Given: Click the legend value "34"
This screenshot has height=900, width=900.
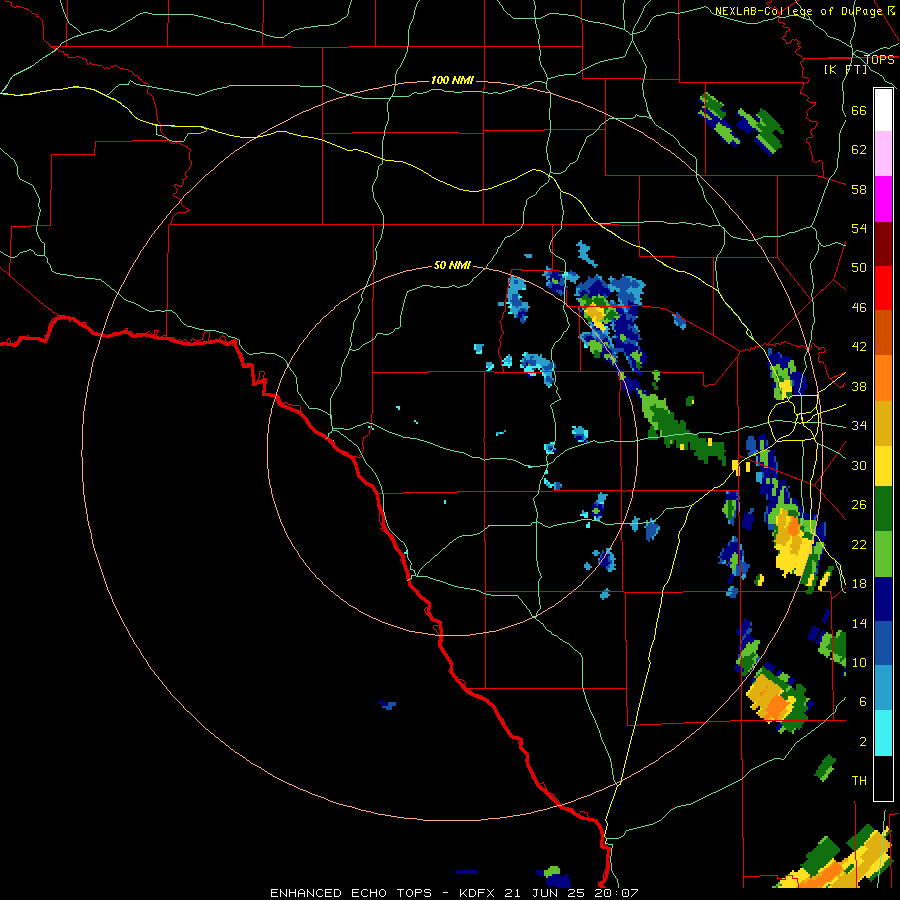Looking at the screenshot, I should click(x=859, y=426).
